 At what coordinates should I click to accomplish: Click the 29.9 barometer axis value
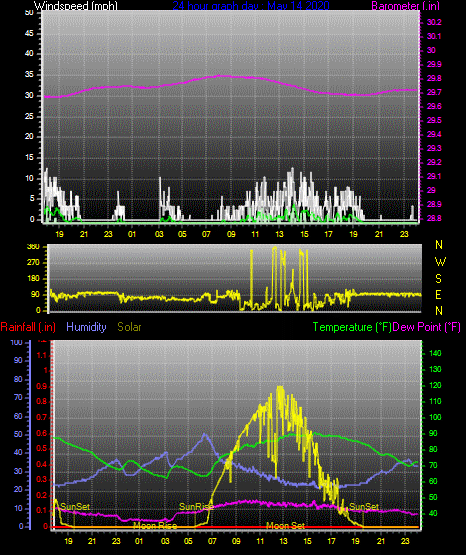coord(434,64)
